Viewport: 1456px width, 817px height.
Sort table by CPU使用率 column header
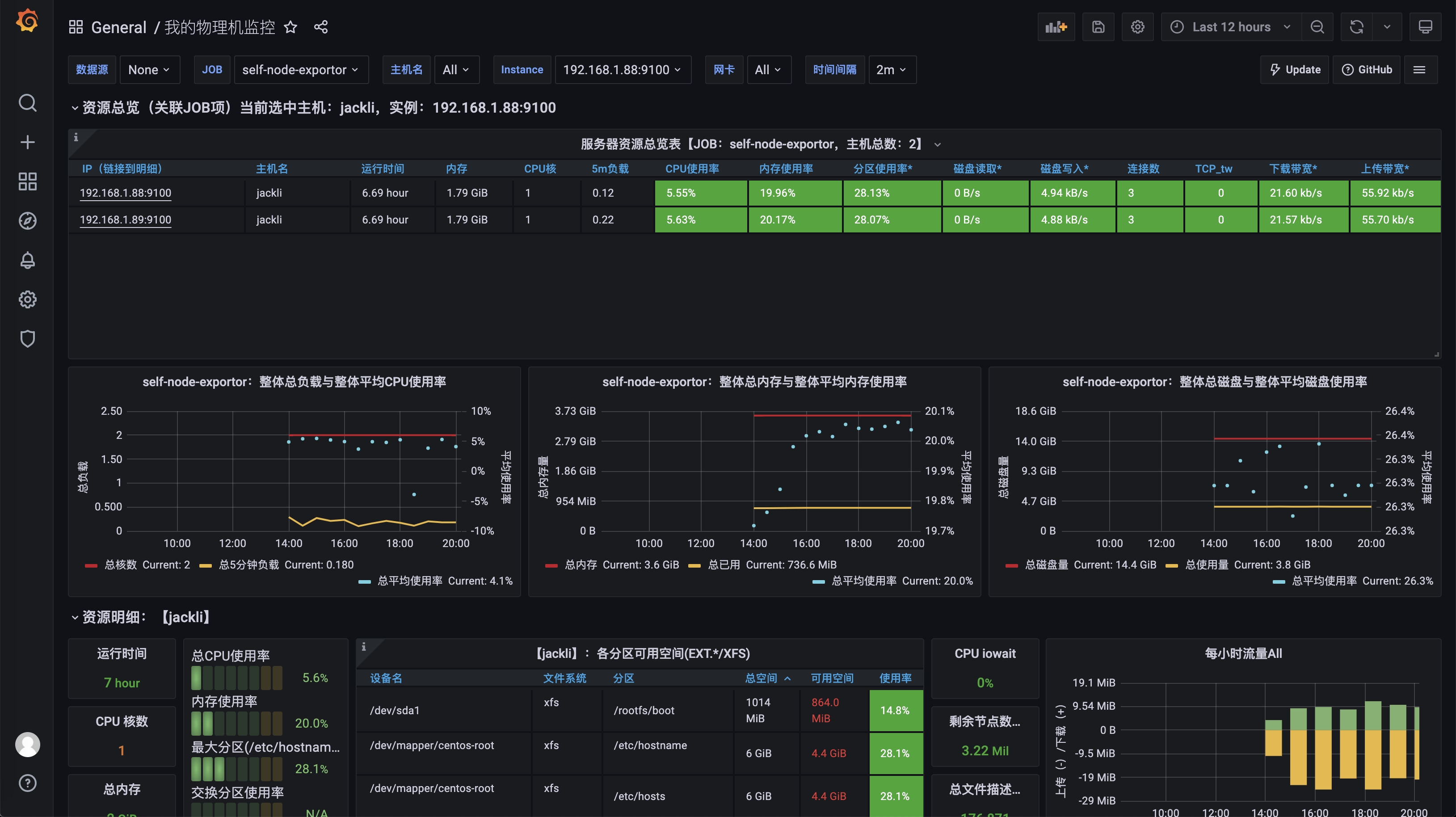[x=692, y=168]
